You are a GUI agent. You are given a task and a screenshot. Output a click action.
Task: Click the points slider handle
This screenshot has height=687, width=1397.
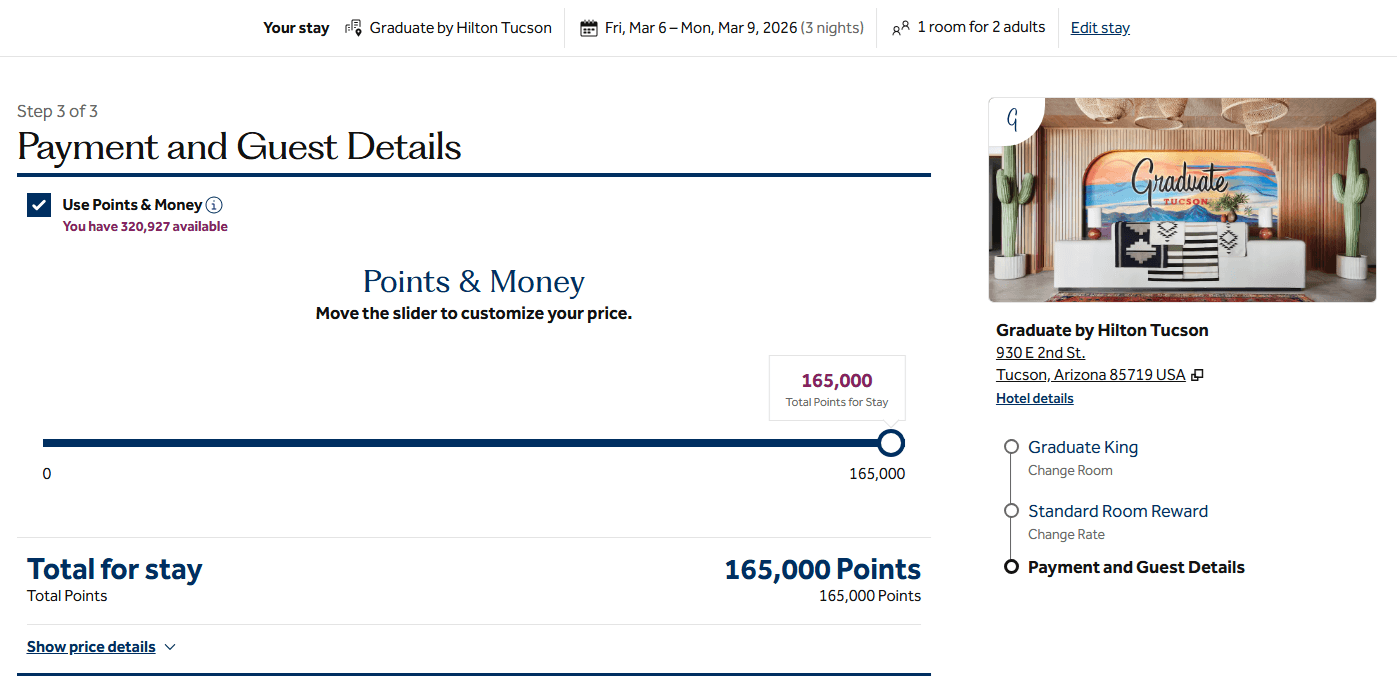point(891,443)
